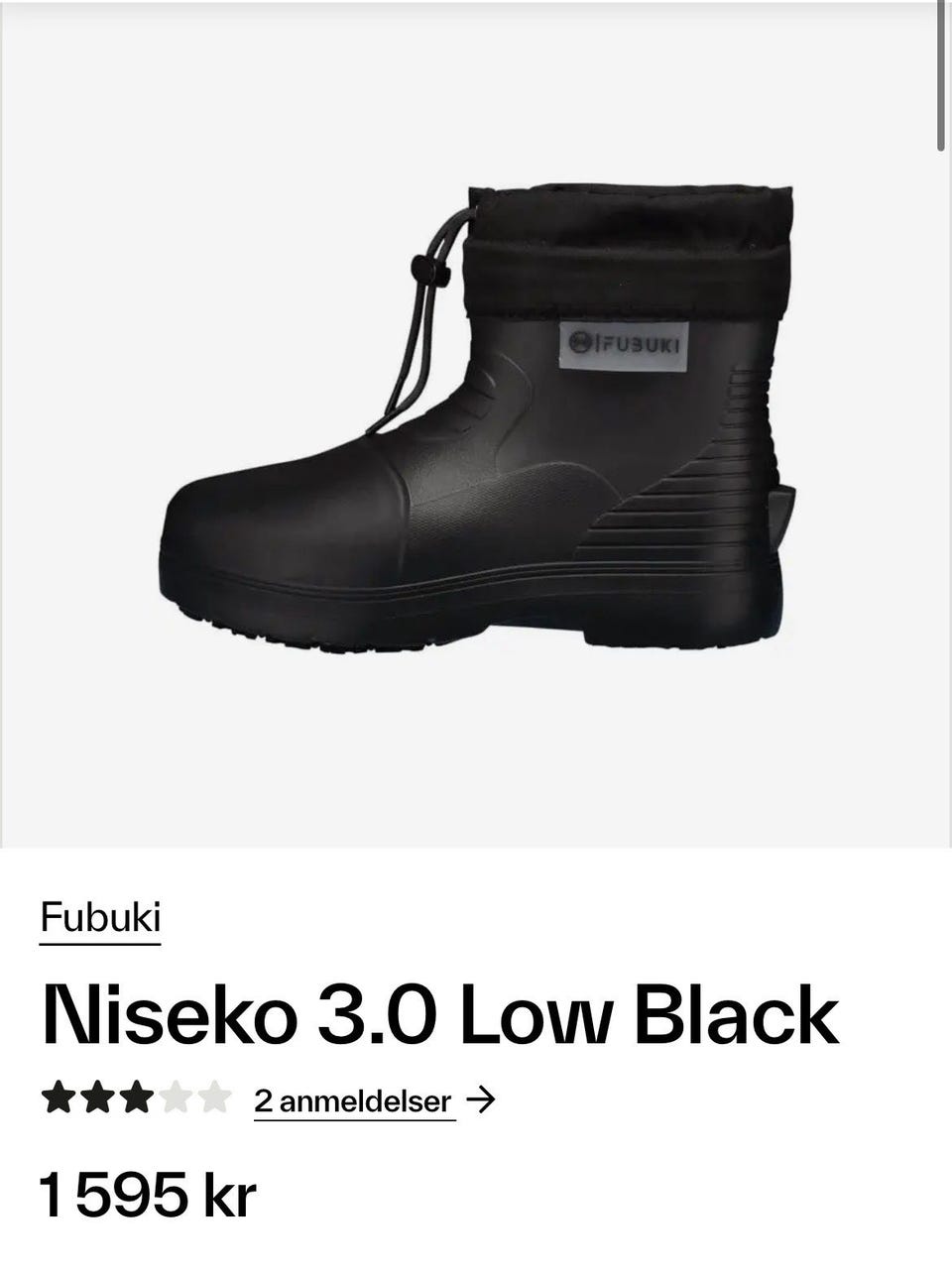This screenshot has height=1271, width=952.
Task: Click the vertical scrollbar thumb
Action: (941, 75)
